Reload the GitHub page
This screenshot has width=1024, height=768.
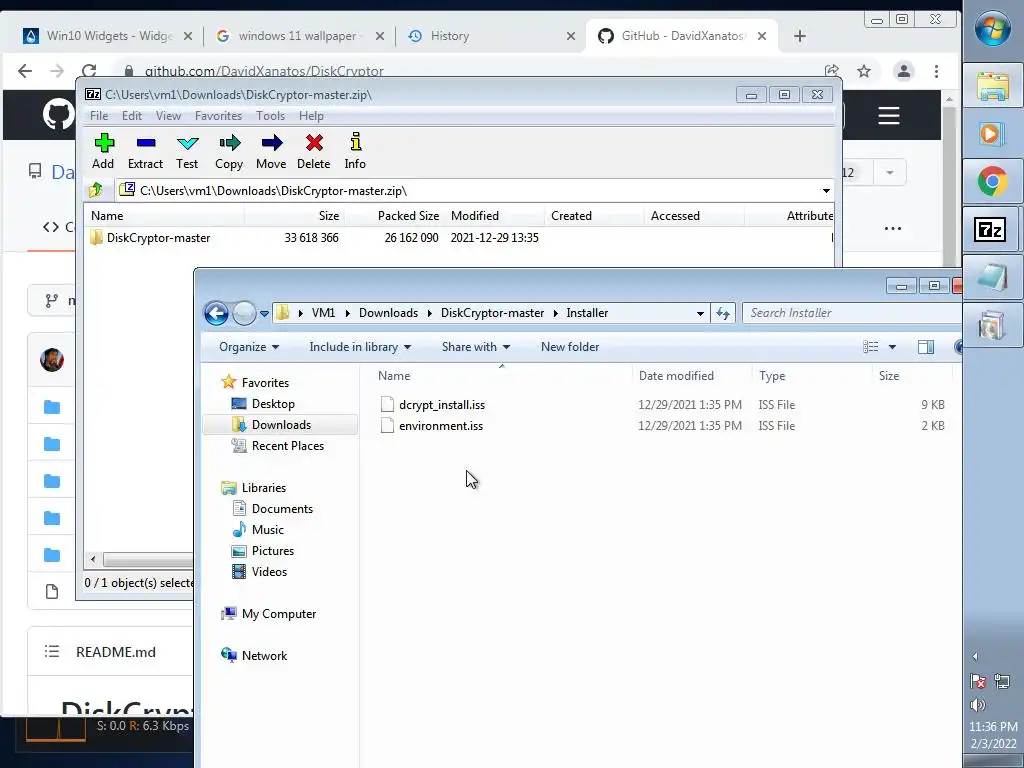[89, 71]
